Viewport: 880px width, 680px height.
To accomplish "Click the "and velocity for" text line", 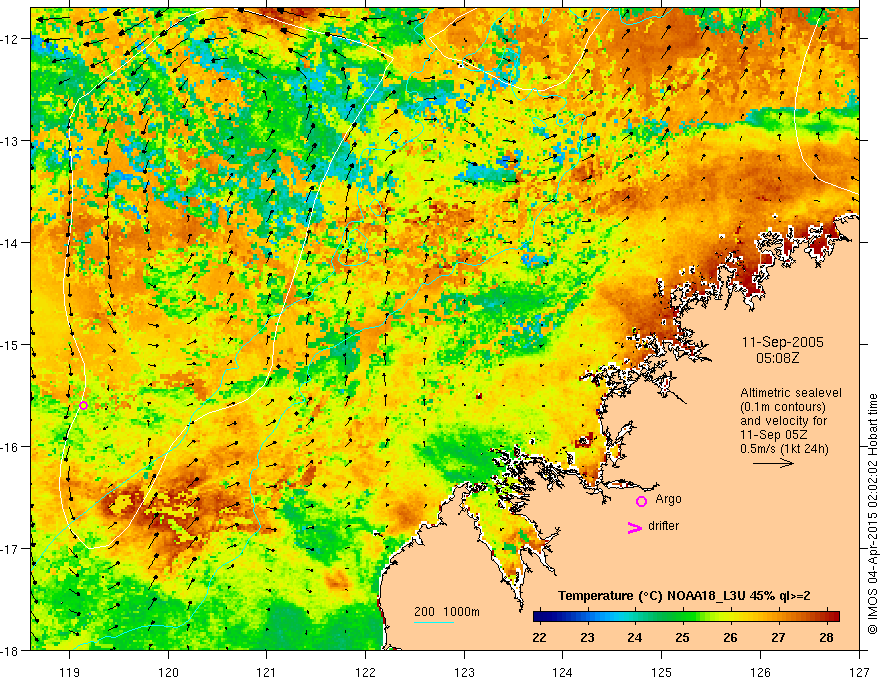I will pos(783,421).
